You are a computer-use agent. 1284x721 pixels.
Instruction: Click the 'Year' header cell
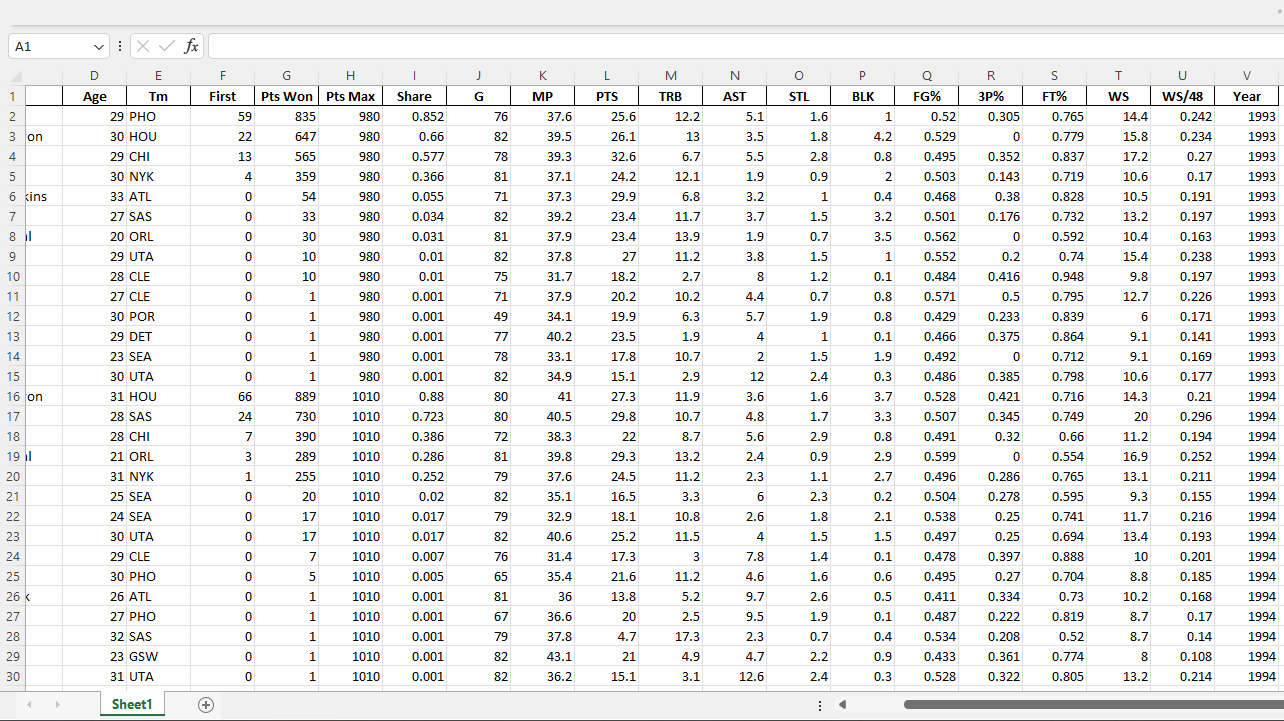(x=1246, y=96)
